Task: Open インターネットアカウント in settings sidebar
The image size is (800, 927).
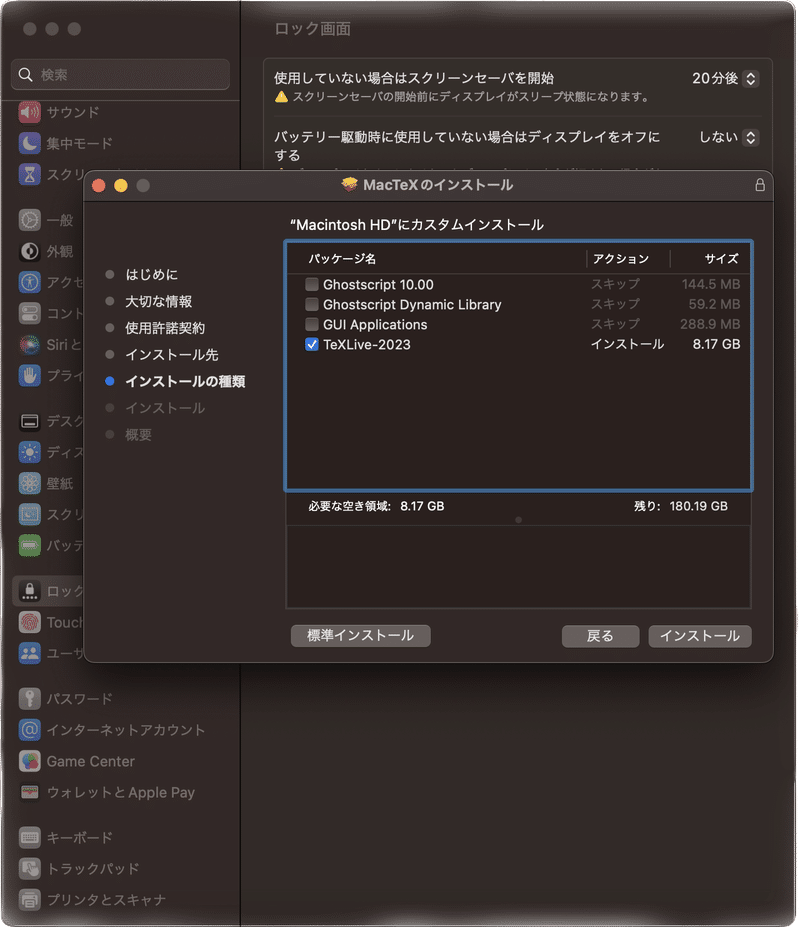Action: click(126, 730)
